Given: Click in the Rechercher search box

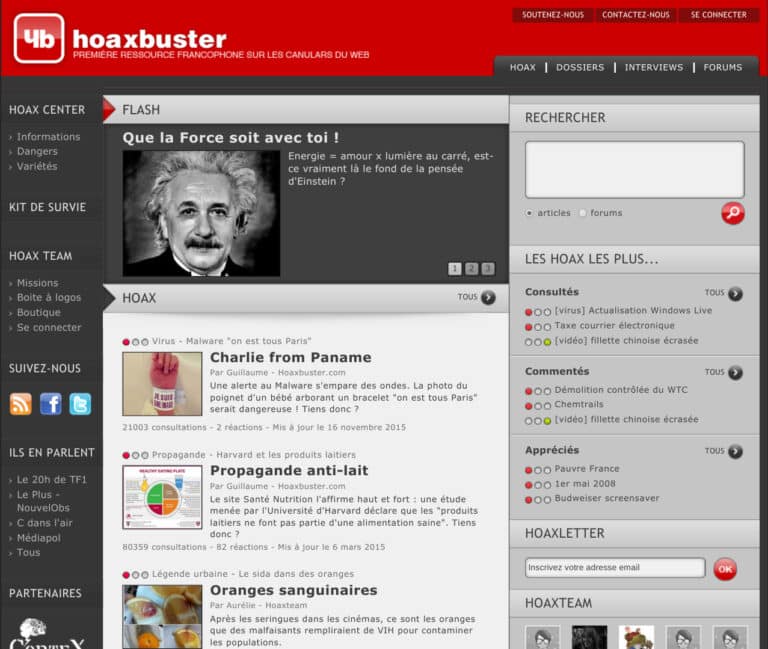Looking at the screenshot, I should pos(635,169).
